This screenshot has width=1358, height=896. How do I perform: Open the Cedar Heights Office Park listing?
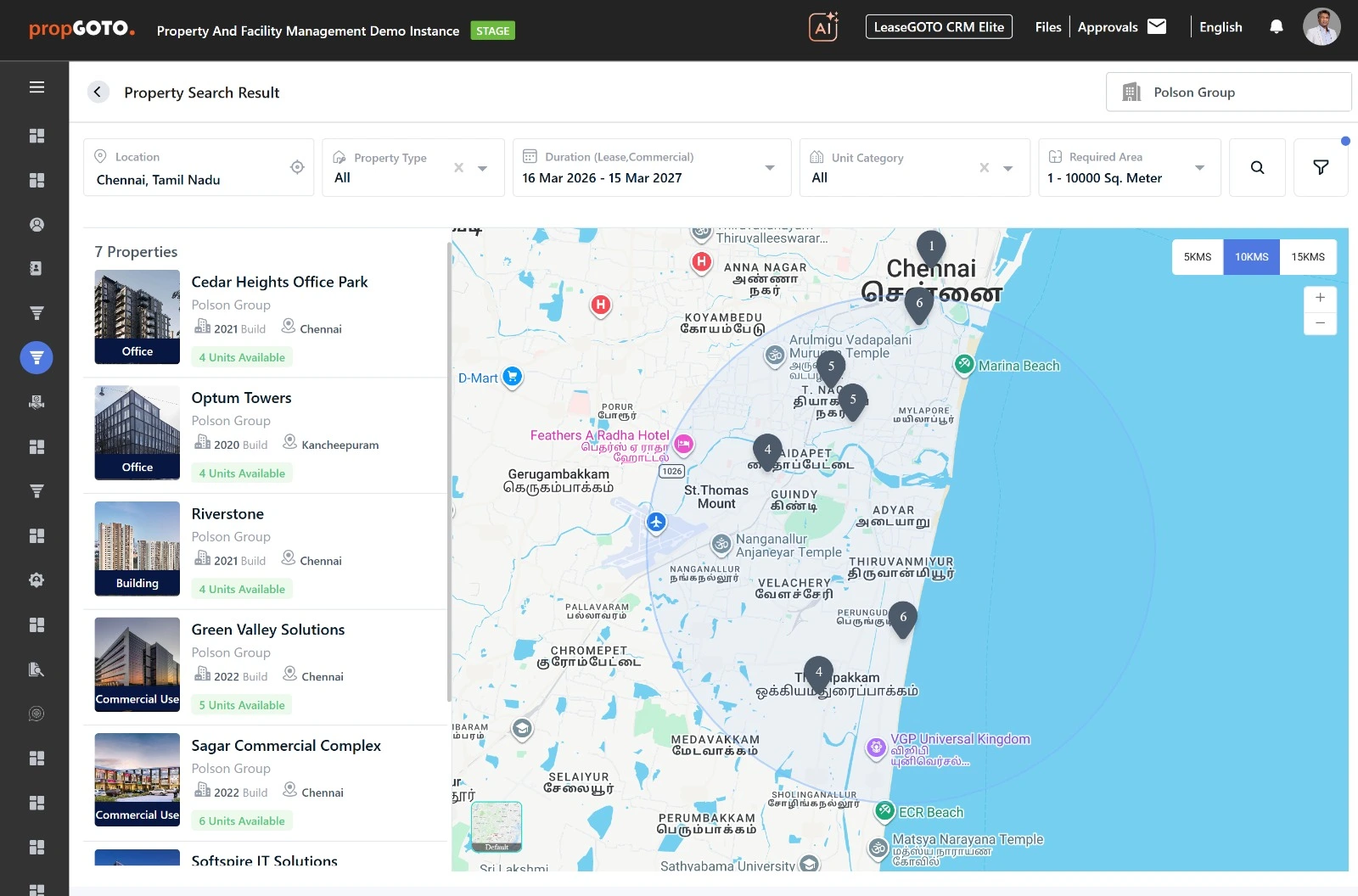pos(279,282)
